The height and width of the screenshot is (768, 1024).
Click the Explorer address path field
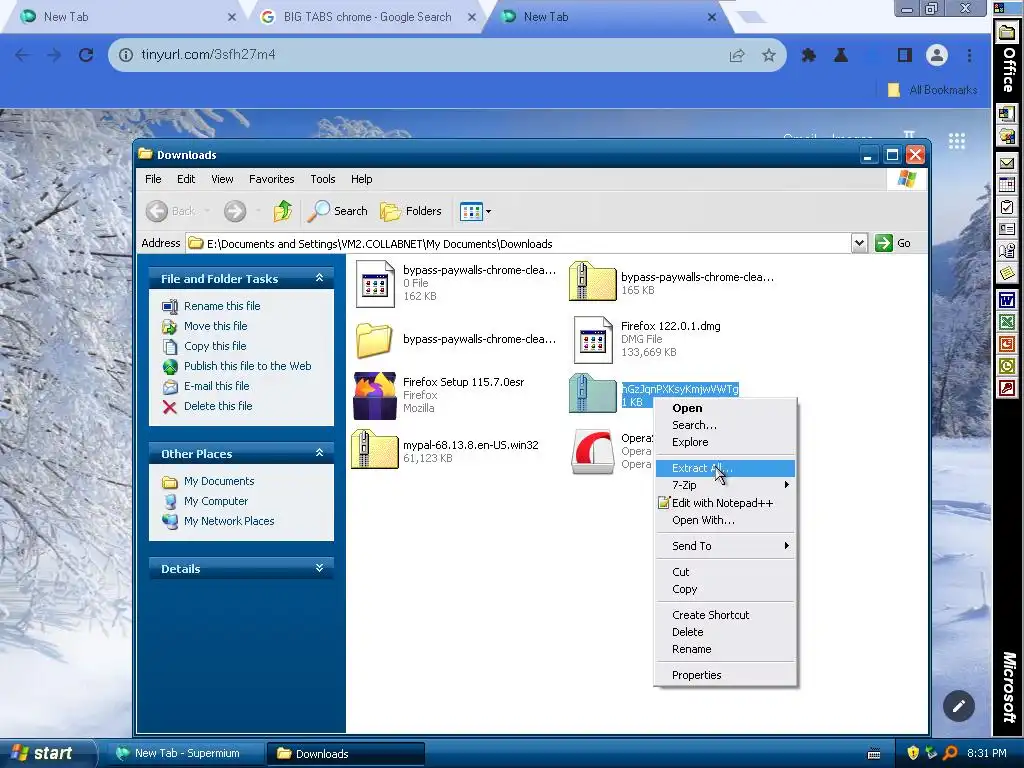[519, 244]
